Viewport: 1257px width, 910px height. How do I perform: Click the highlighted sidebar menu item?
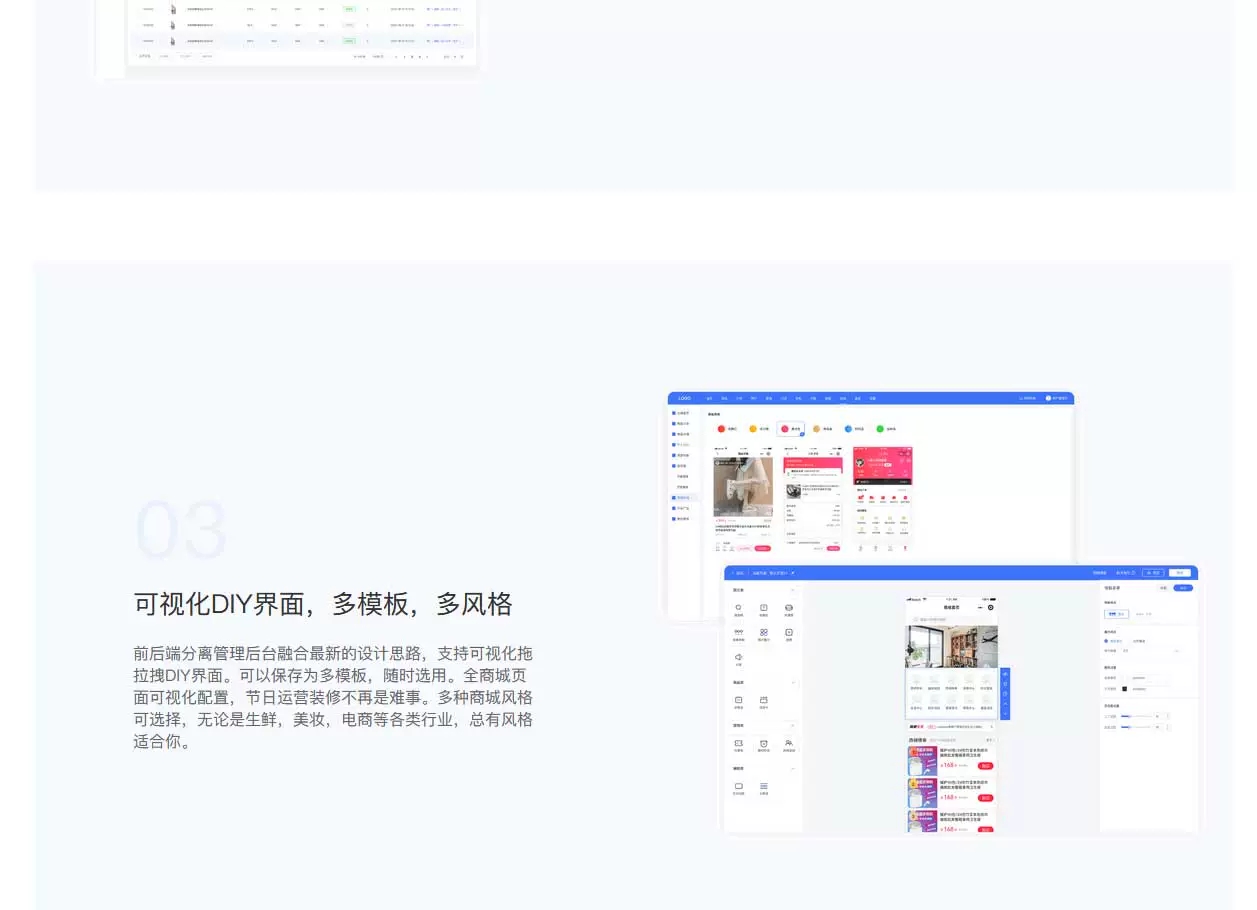click(682, 497)
